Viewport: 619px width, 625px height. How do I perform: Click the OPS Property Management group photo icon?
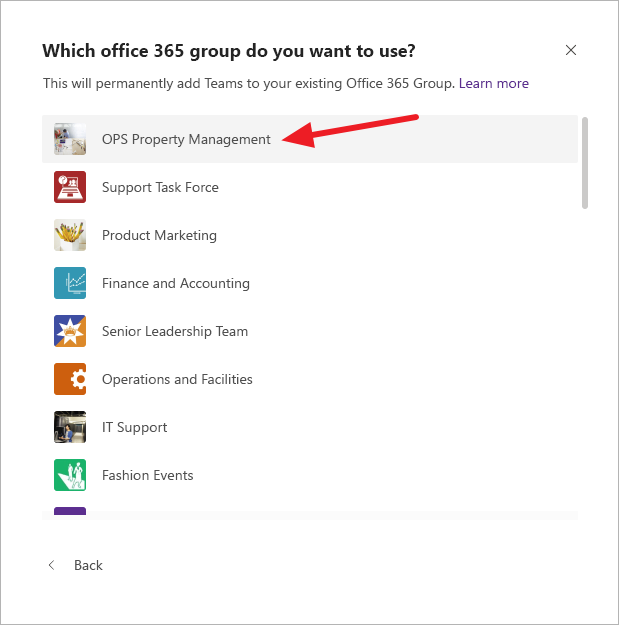(70, 139)
